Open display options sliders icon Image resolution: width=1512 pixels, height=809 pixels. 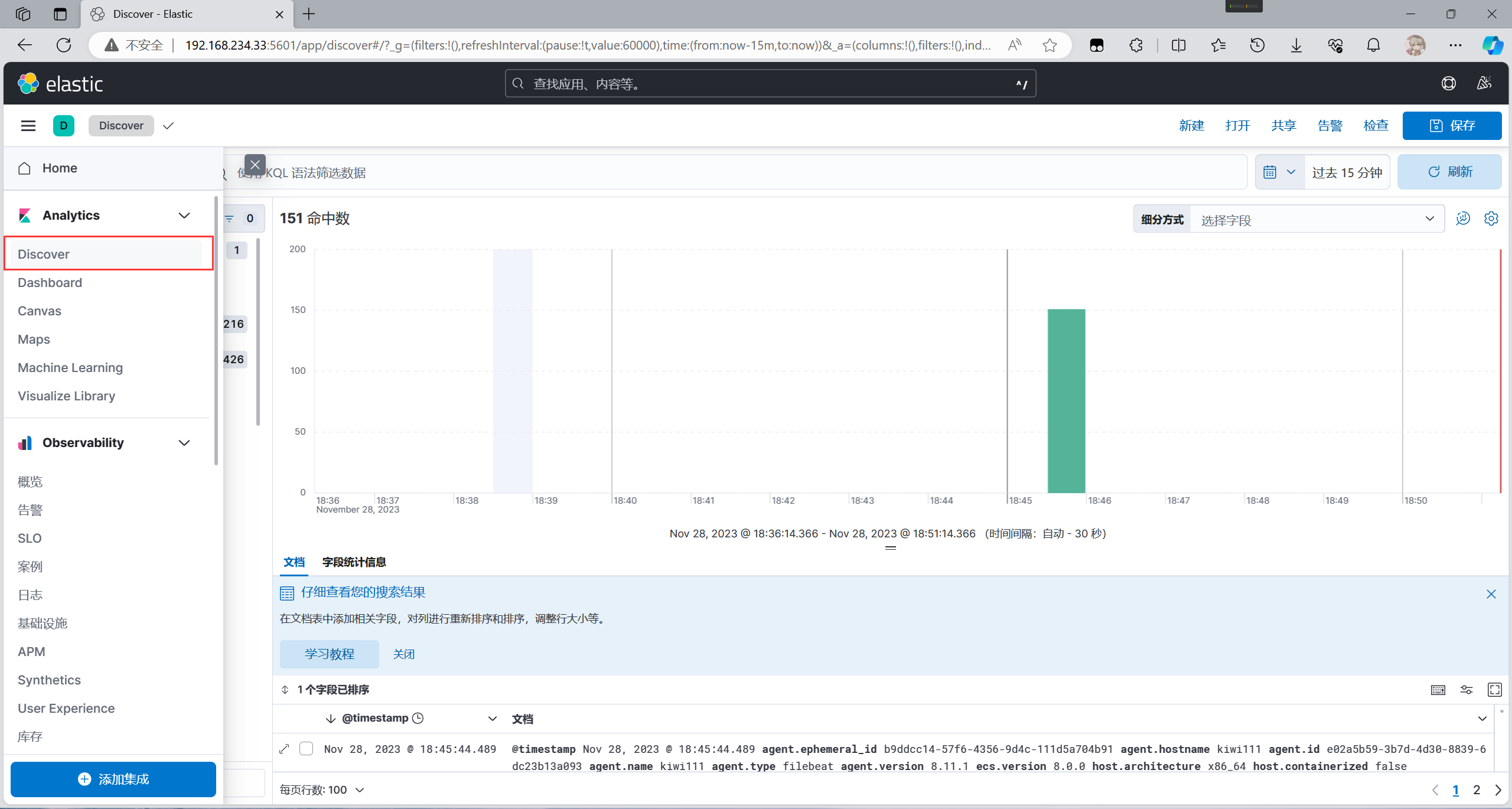[1466, 690]
